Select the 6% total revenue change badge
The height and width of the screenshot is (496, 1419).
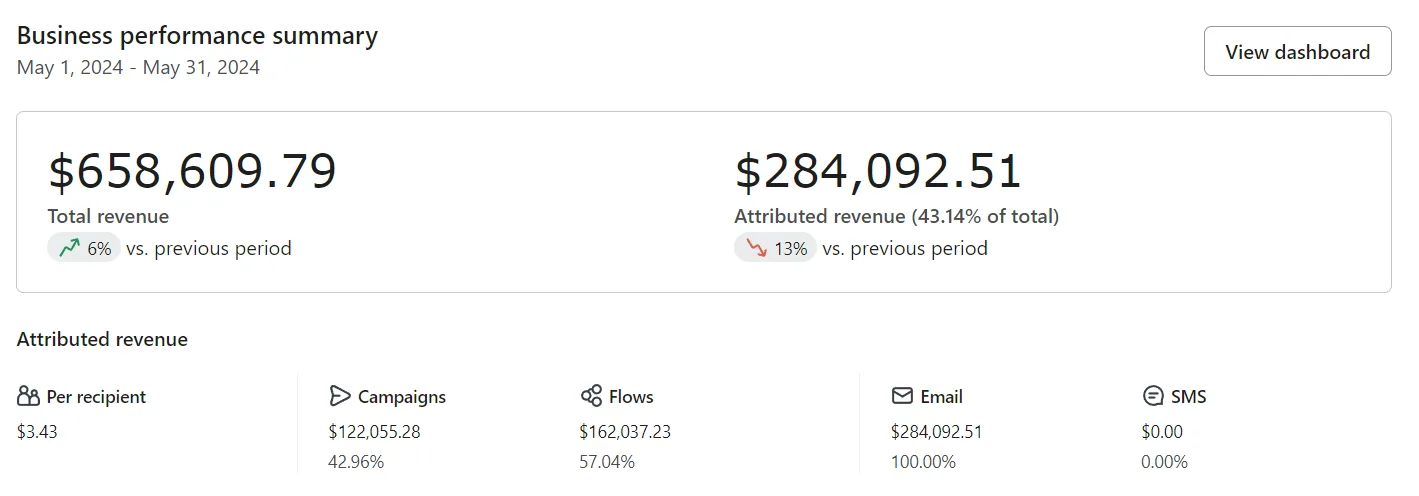[84, 248]
